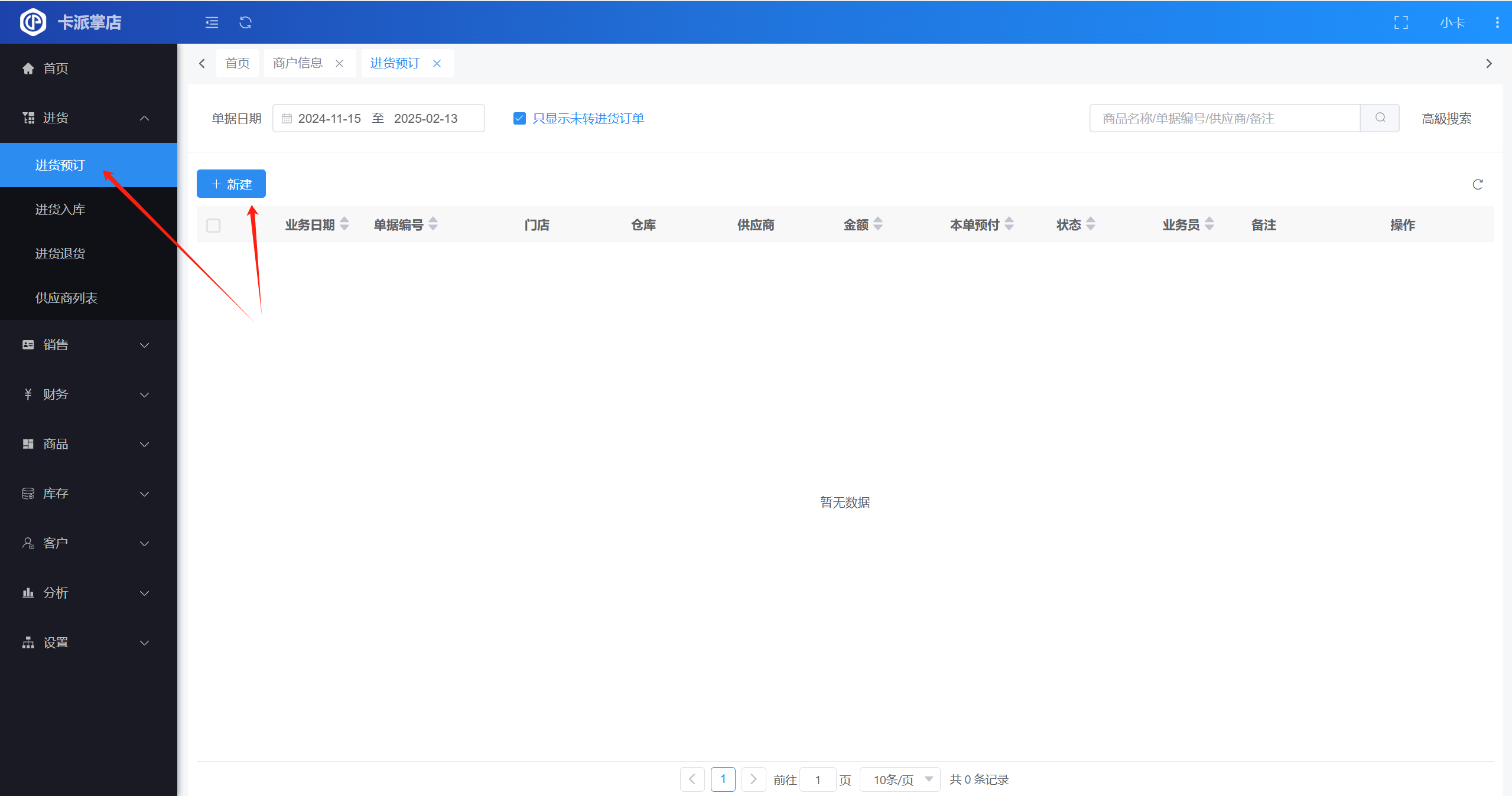This screenshot has height=796, width=1512.
Task: Uncheck 只显示未转进货订单 checkbox
Action: point(519,119)
